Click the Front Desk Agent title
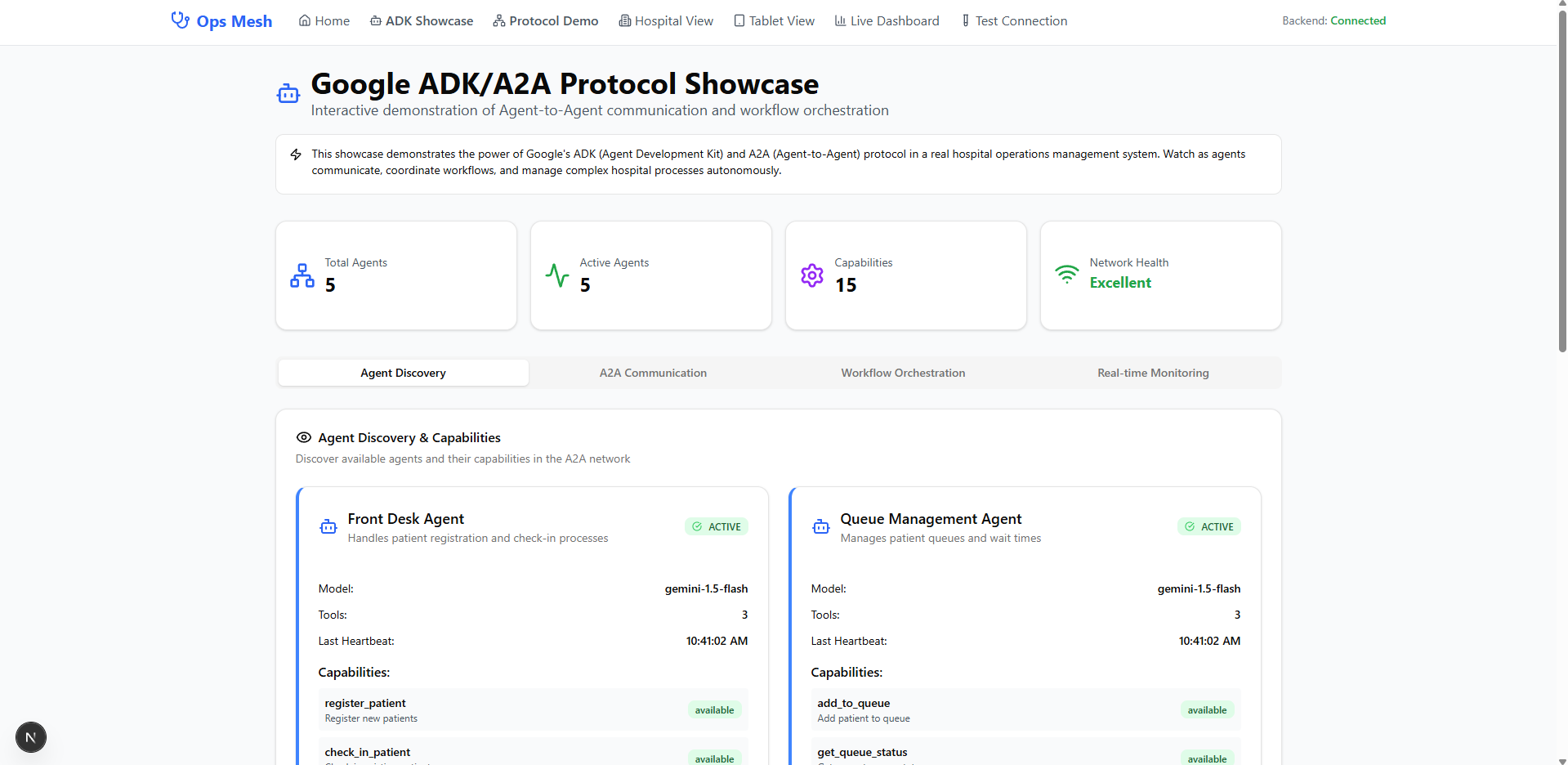The height and width of the screenshot is (765, 1568). 406,519
